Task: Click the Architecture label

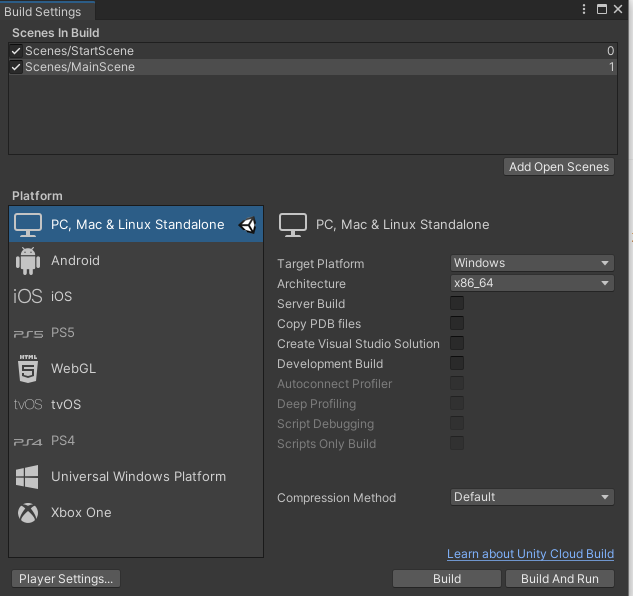Action: coord(311,284)
